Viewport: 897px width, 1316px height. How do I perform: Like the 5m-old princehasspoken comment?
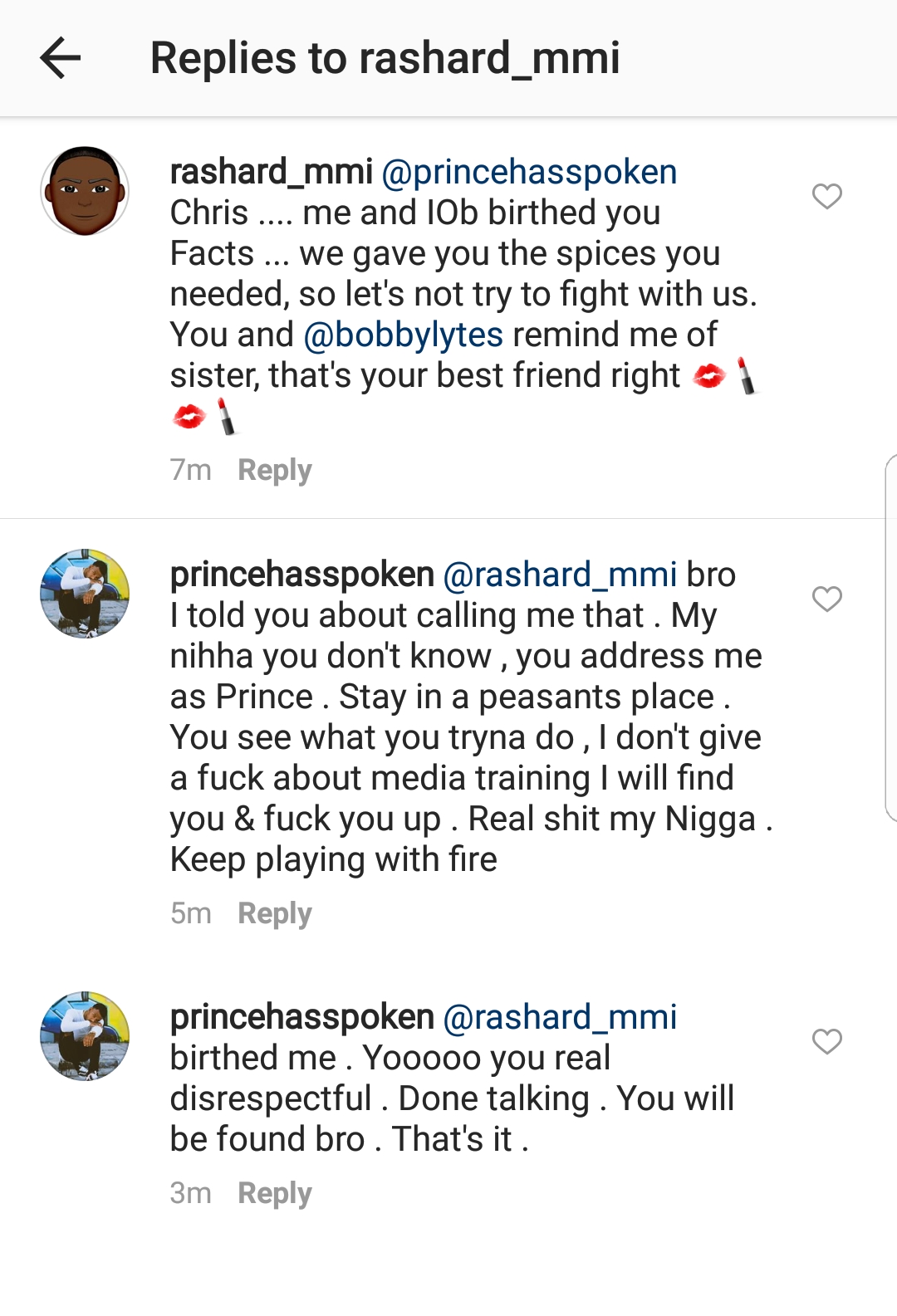pyautogui.click(x=826, y=599)
